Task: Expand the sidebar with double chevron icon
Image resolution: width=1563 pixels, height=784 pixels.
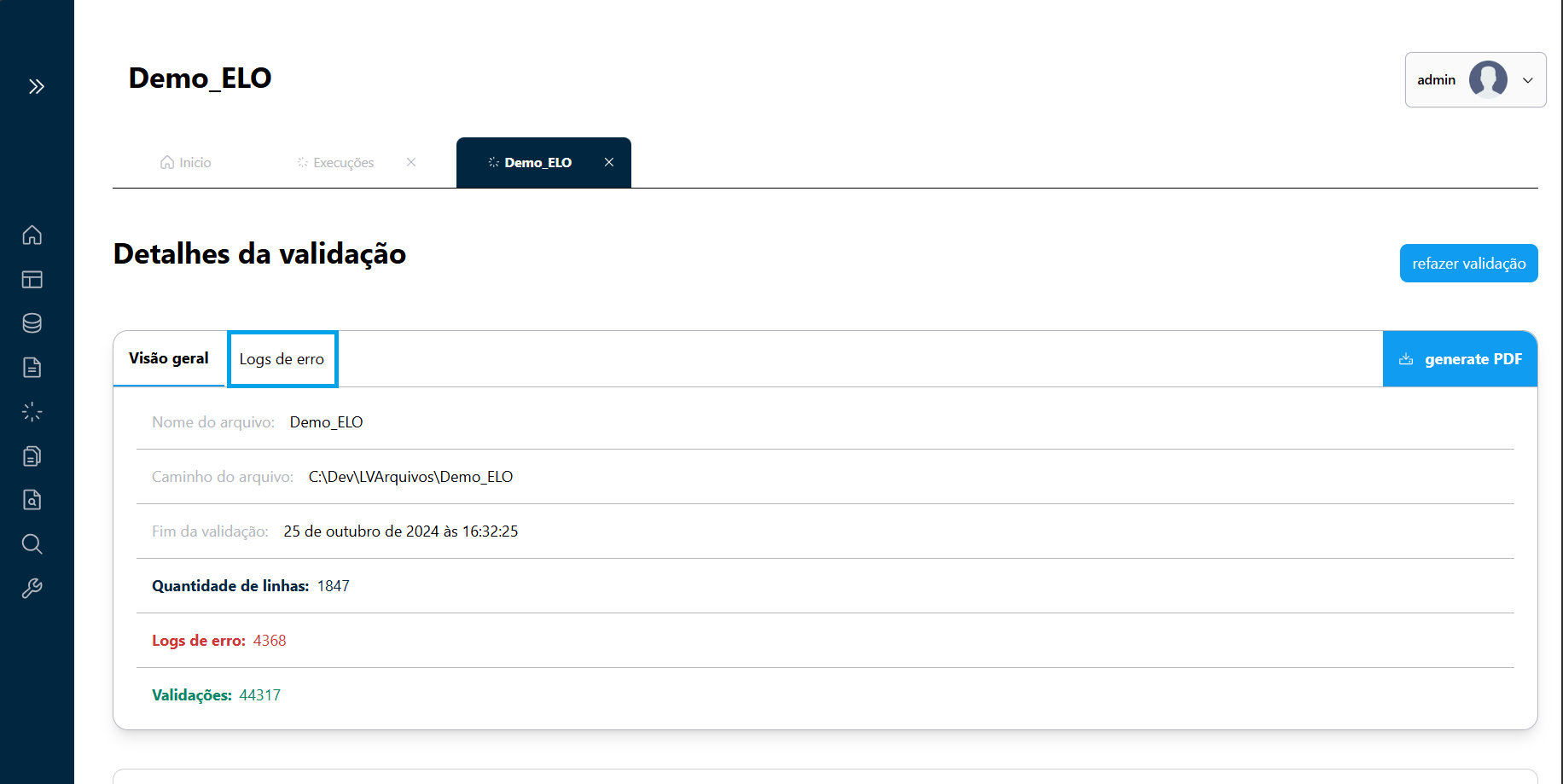Action: coord(36,86)
